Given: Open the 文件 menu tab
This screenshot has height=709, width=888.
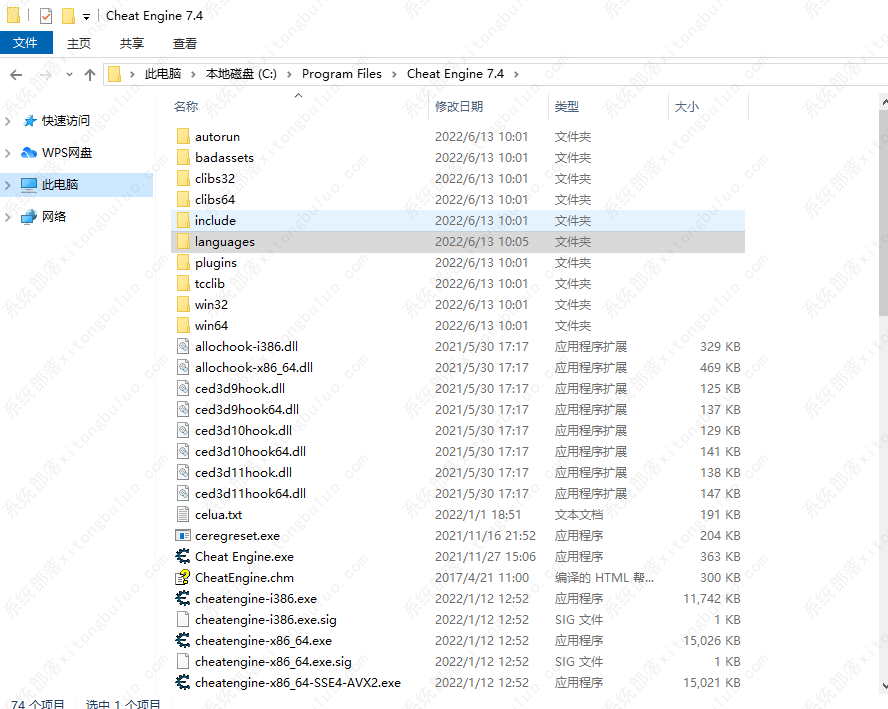Looking at the screenshot, I should (26, 43).
